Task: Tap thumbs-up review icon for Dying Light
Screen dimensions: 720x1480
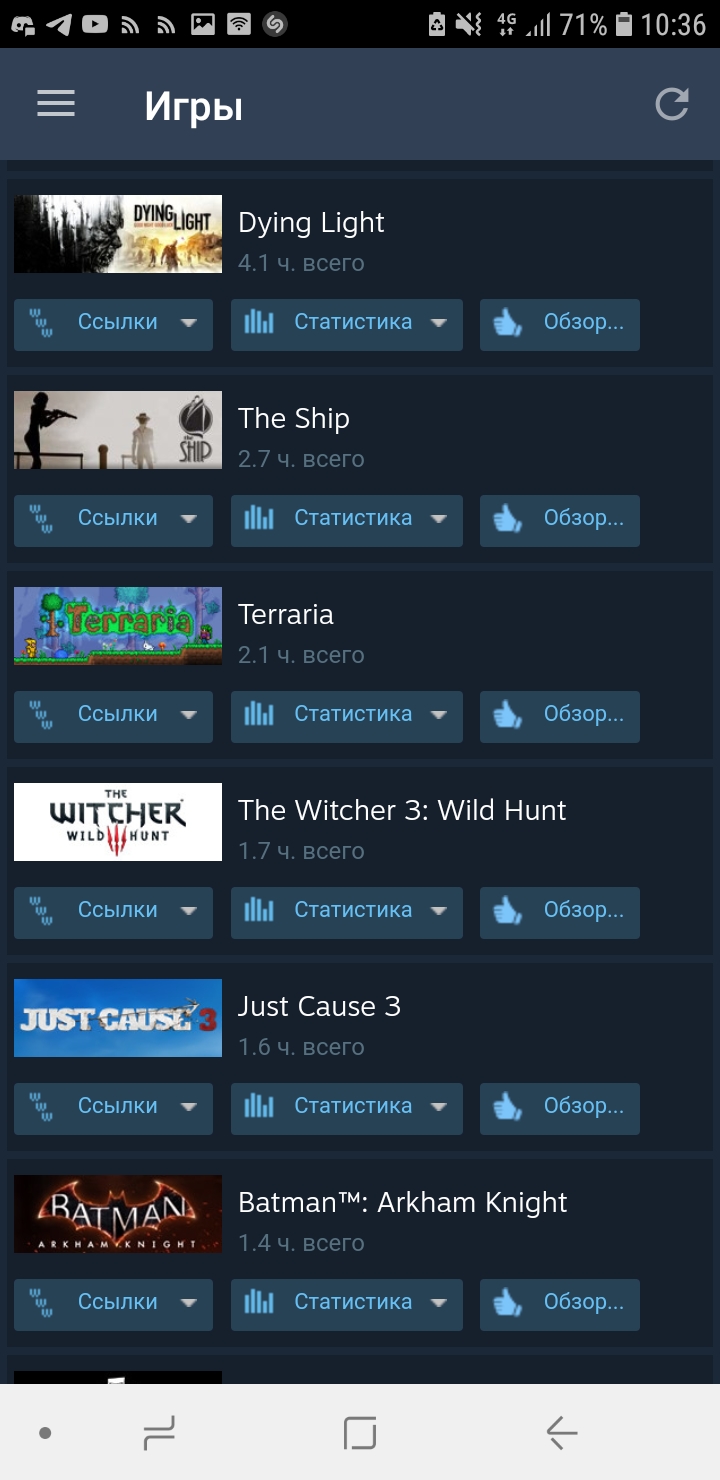Action: 508,323
